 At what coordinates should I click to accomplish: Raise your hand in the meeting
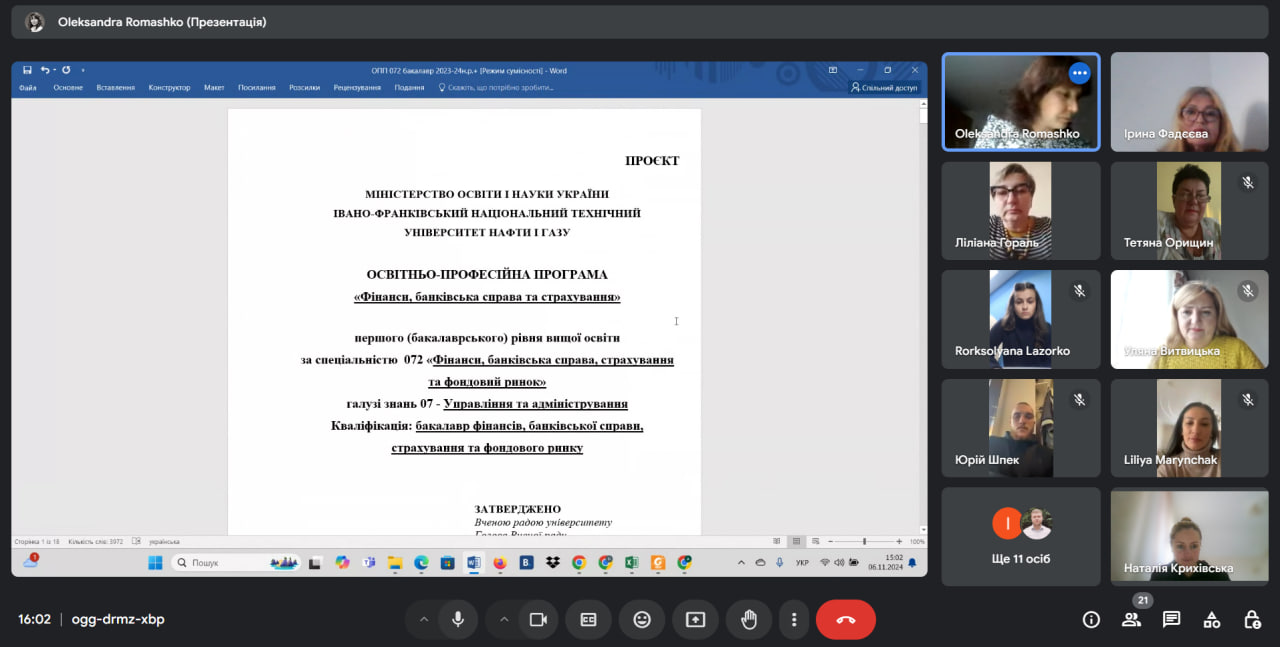point(748,619)
